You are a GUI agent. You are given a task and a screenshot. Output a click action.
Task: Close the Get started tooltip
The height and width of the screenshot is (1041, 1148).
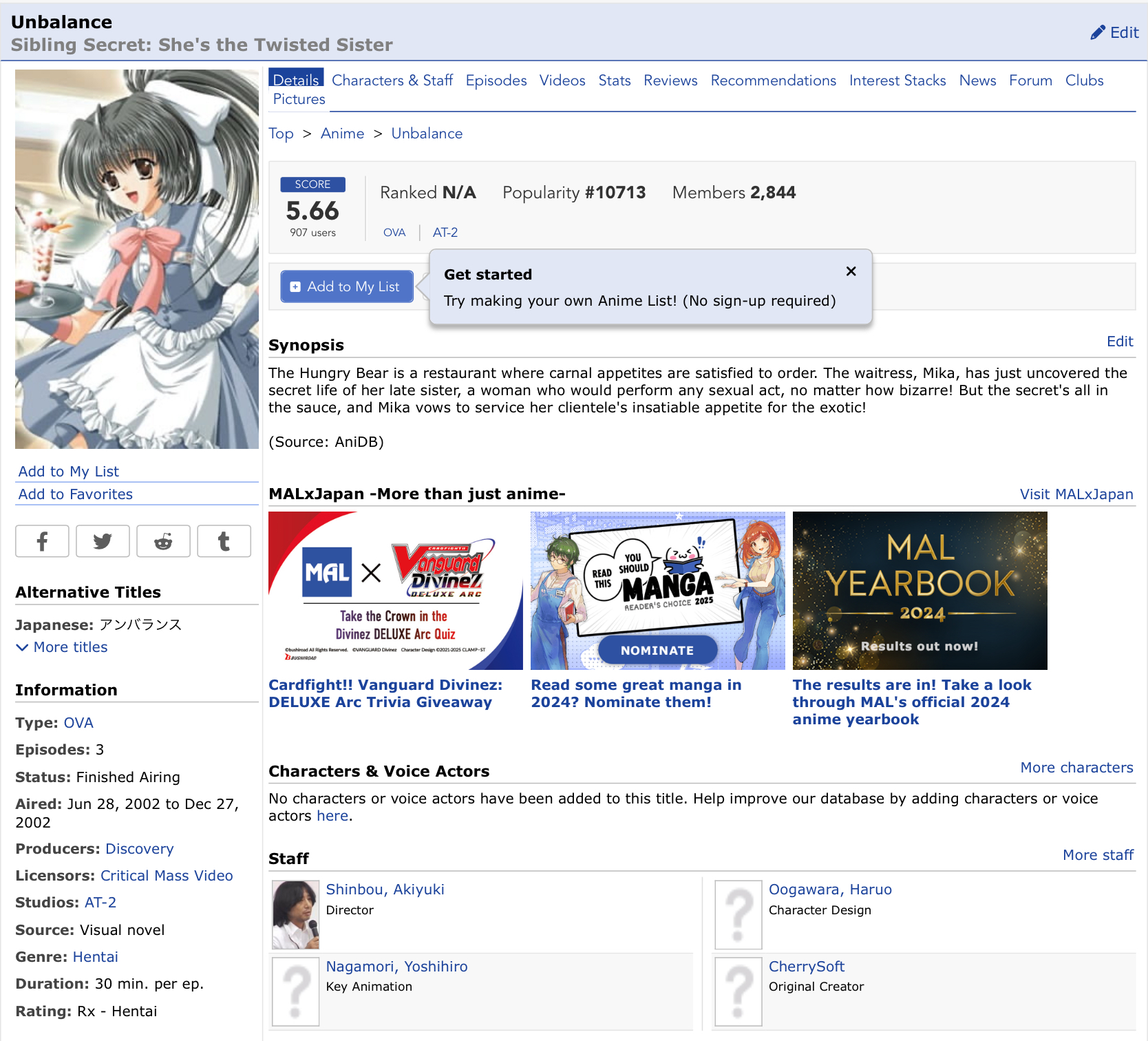pyautogui.click(x=851, y=271)
